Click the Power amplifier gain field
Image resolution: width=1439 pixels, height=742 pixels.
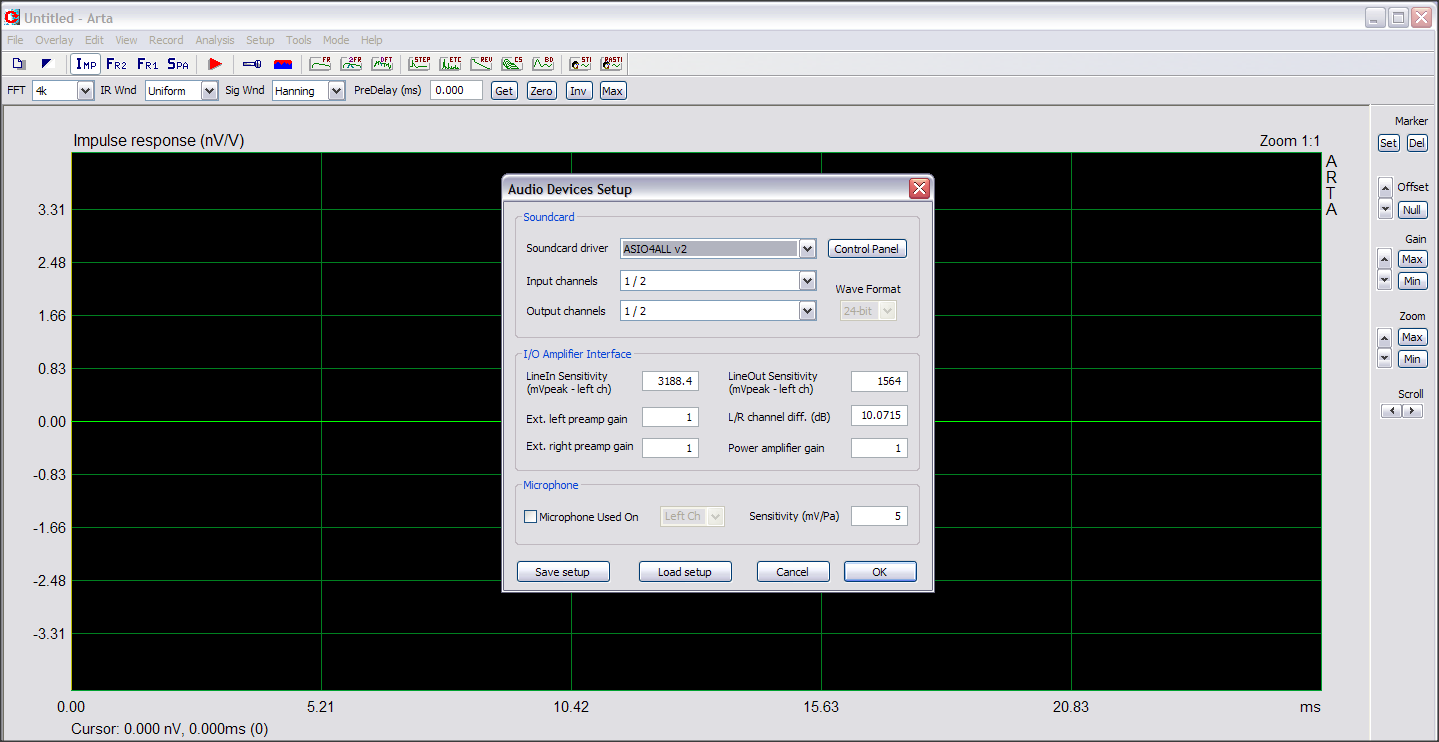tap(879, 448)
